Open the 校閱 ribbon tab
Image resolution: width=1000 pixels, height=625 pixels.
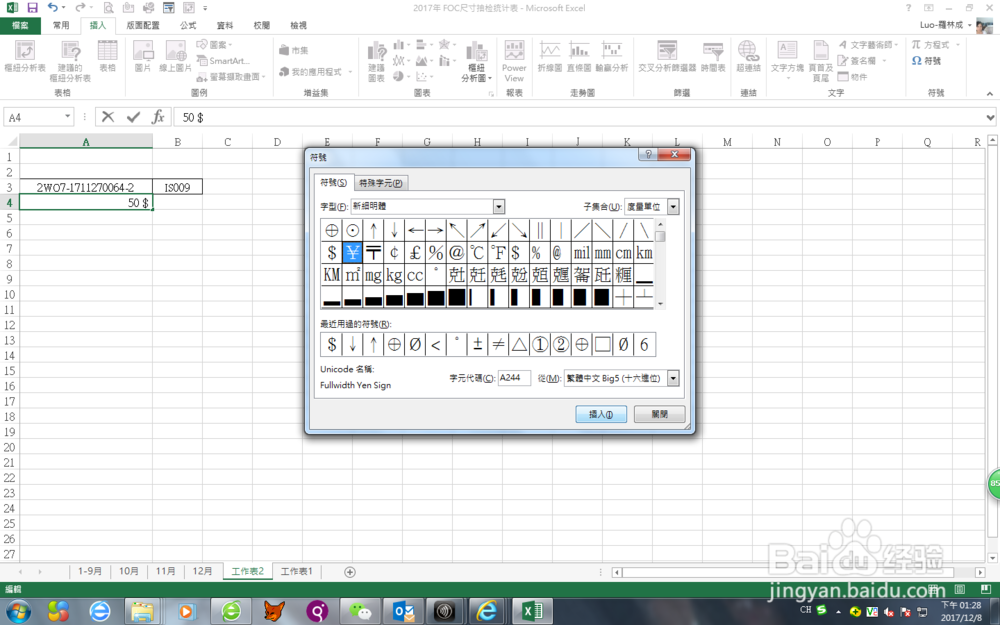tap(262, 26)
